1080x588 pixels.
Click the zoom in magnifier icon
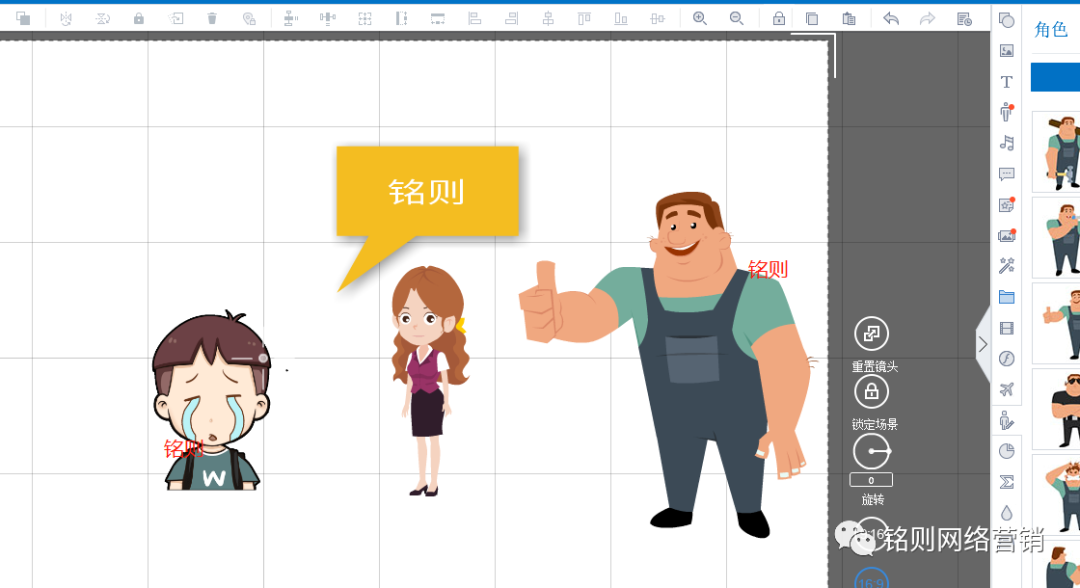(700, 18)
